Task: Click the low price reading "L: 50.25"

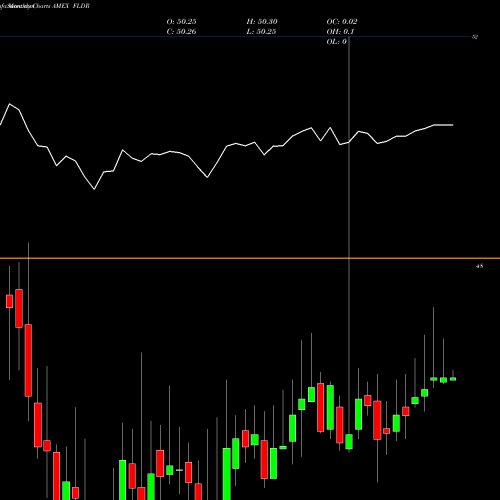Action: pos(261,32)
